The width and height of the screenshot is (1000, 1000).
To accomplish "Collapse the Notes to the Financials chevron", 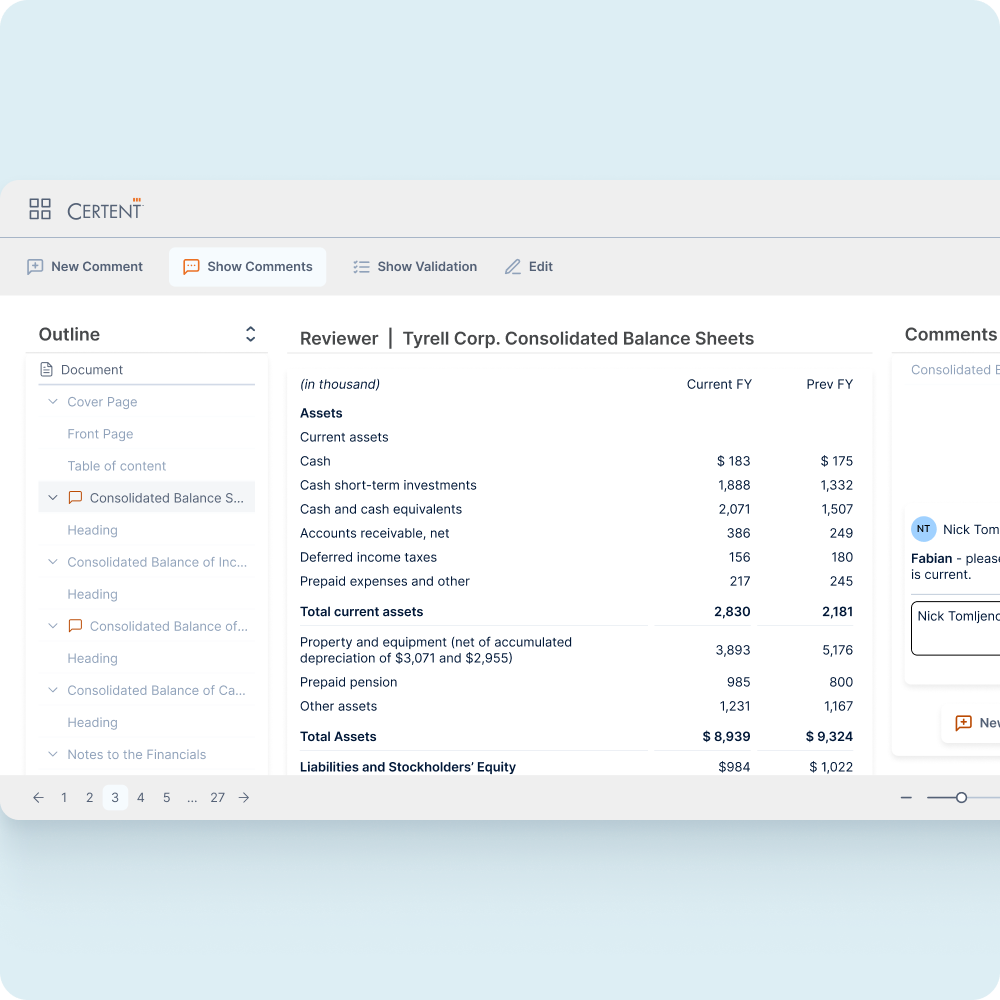I will [53, 755].
